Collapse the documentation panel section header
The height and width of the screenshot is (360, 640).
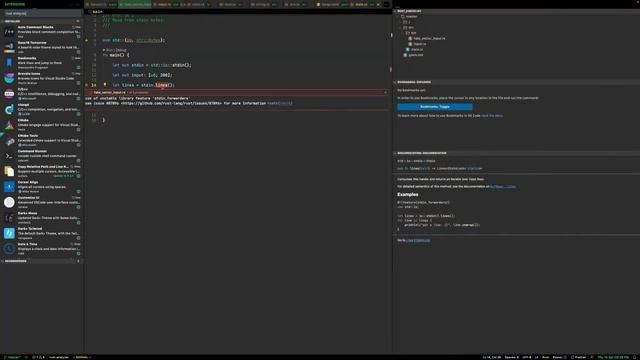(516, 153)
